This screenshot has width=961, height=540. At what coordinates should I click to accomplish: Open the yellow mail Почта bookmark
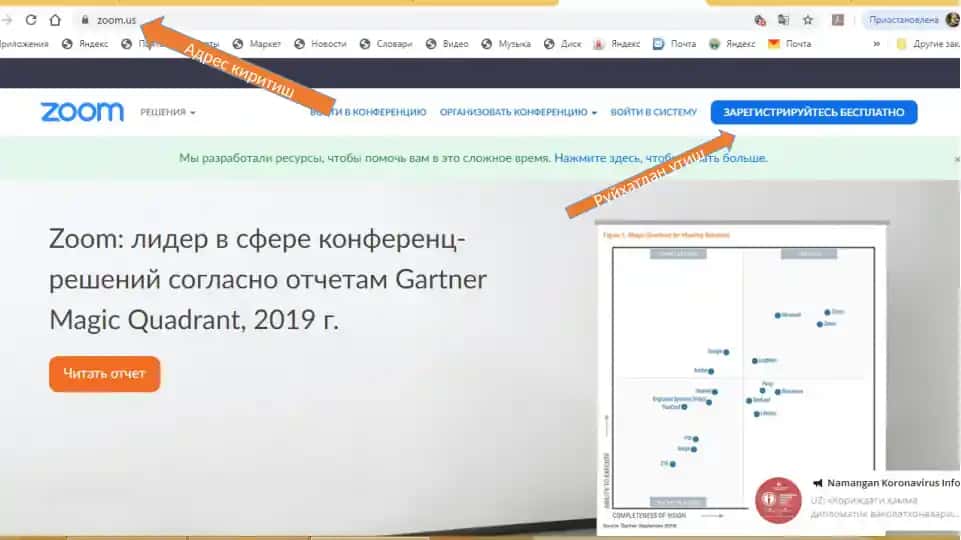790,44
